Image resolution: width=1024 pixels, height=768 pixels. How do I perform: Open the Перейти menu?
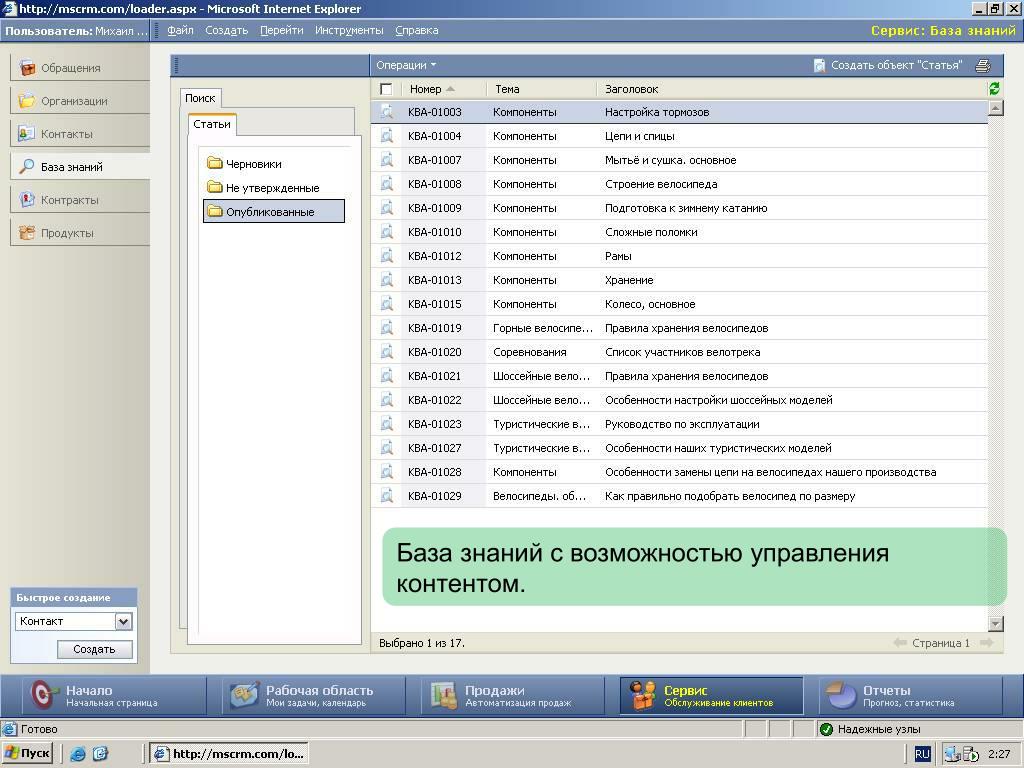[281, 30]
